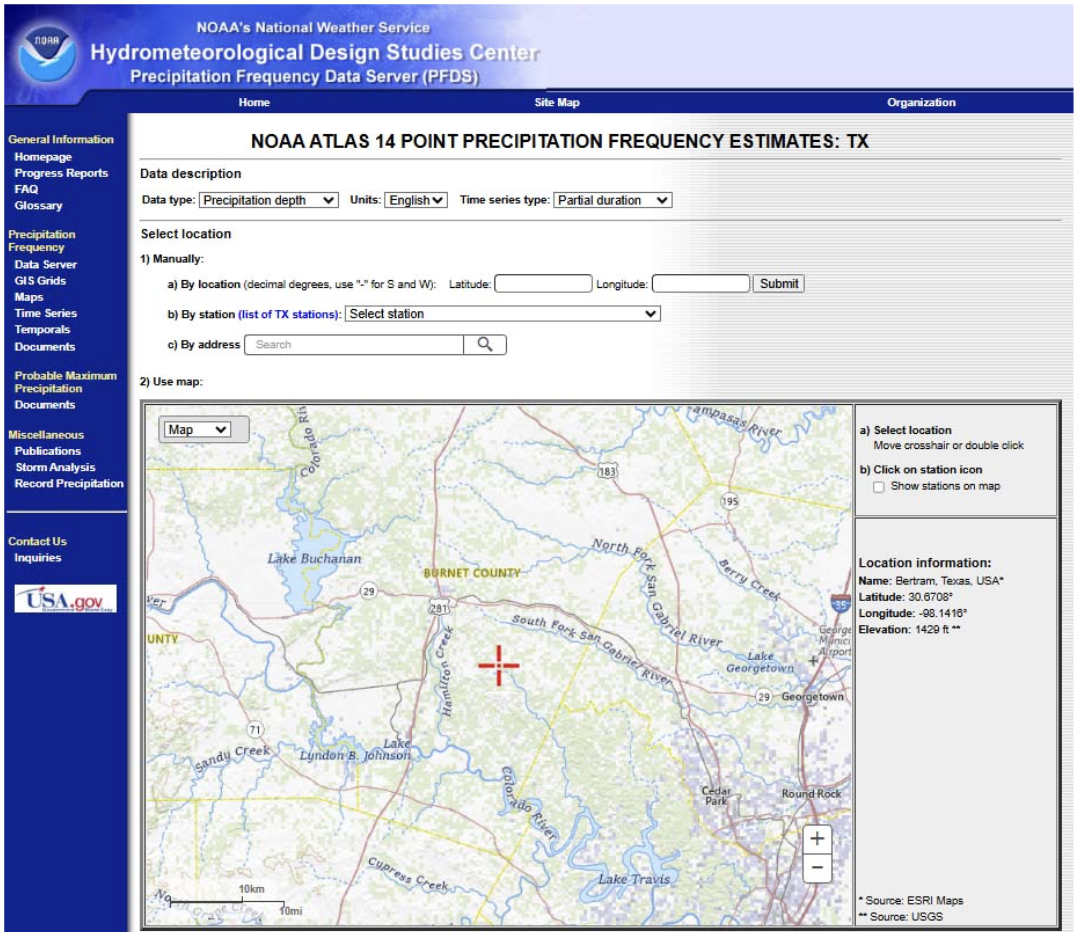The image size is (1084, 932).
Task: Click the Longitude input field
Action: pos(700,284)
